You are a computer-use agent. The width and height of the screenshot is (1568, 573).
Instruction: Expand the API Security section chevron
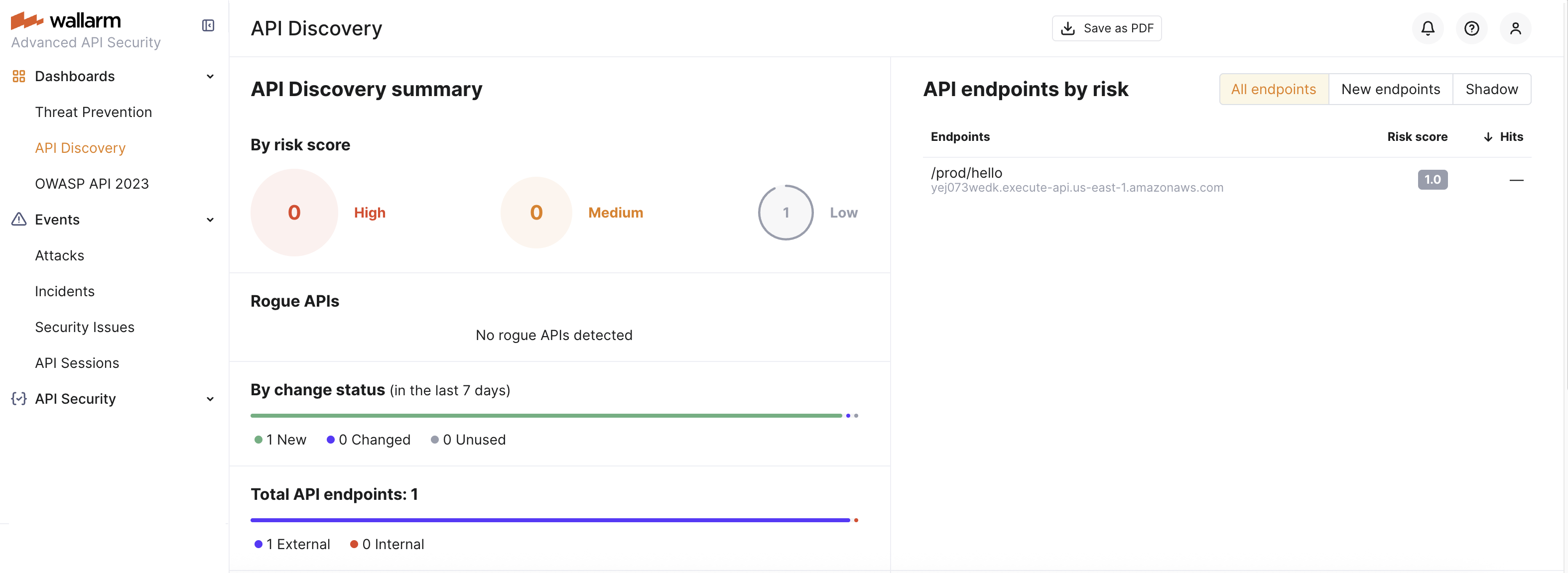[210, 398]
